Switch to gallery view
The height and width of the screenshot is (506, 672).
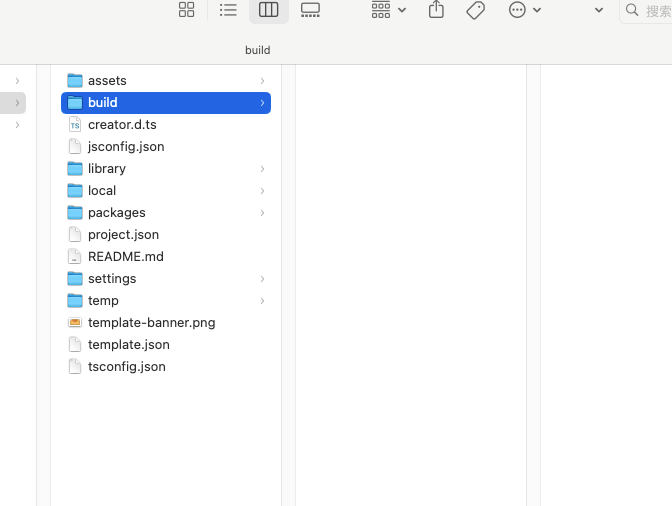(310, 10)
